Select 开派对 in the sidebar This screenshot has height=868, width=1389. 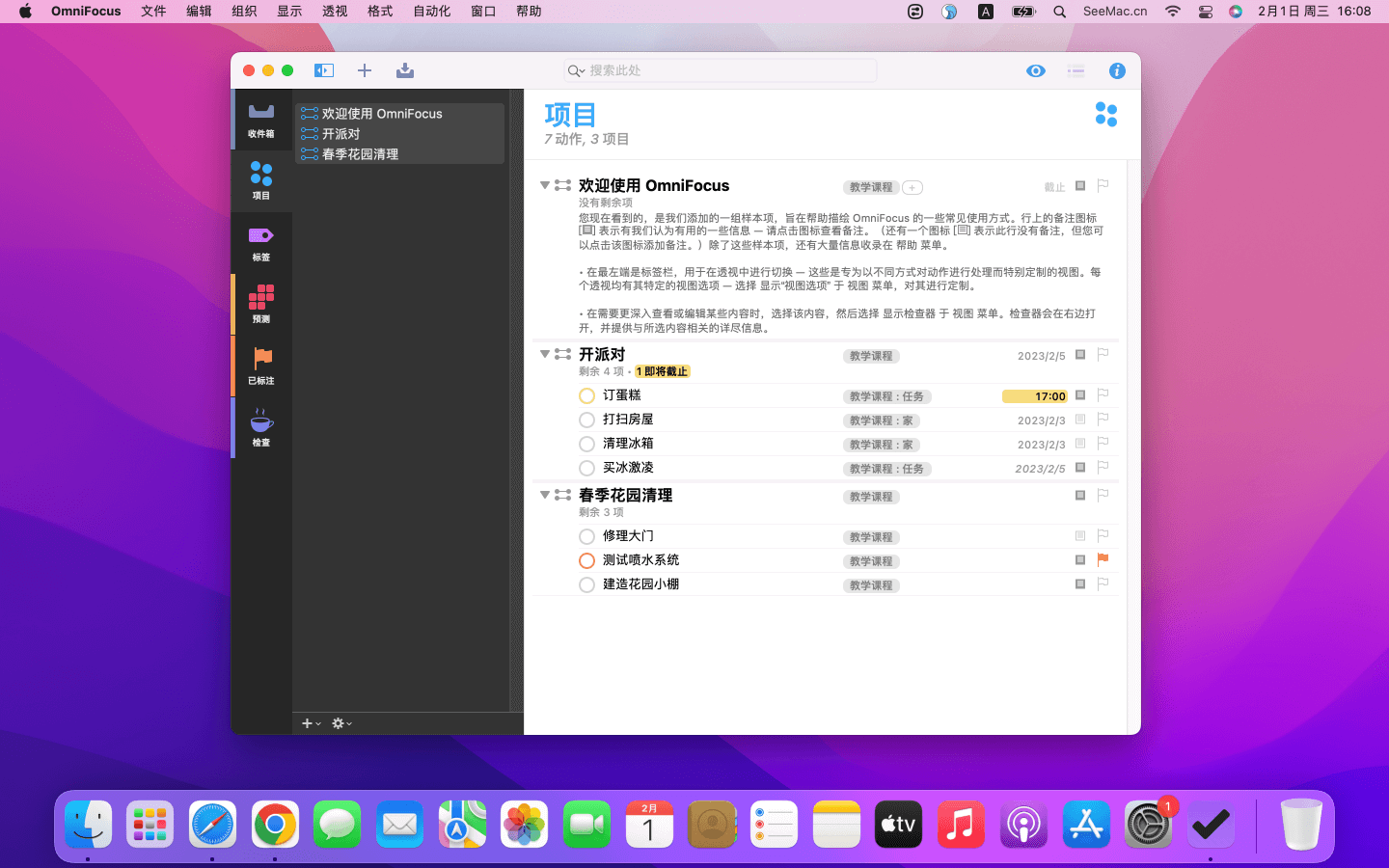pos(400,134)
